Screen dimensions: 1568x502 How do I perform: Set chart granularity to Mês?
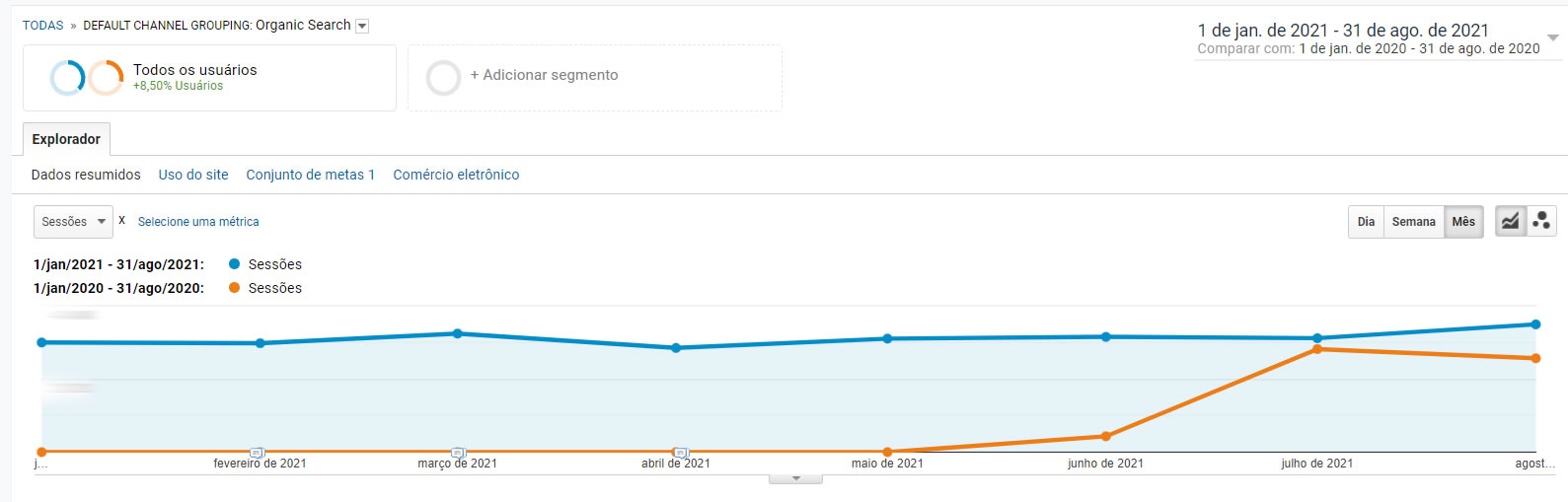[1463, 222]
